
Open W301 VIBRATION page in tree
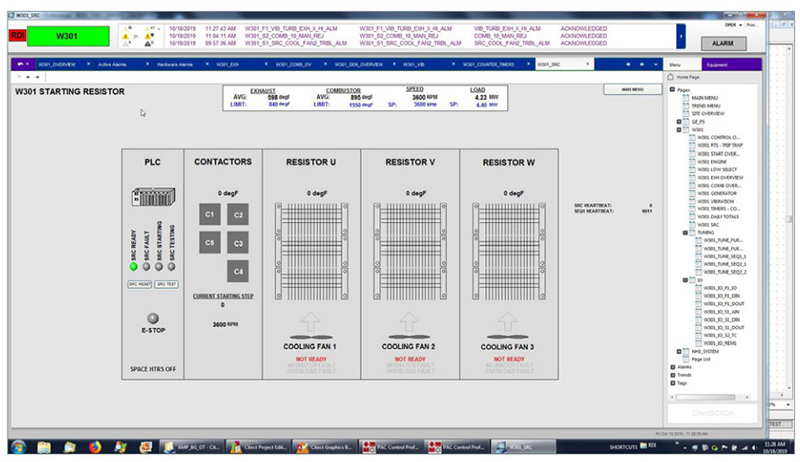pos(715,201)
